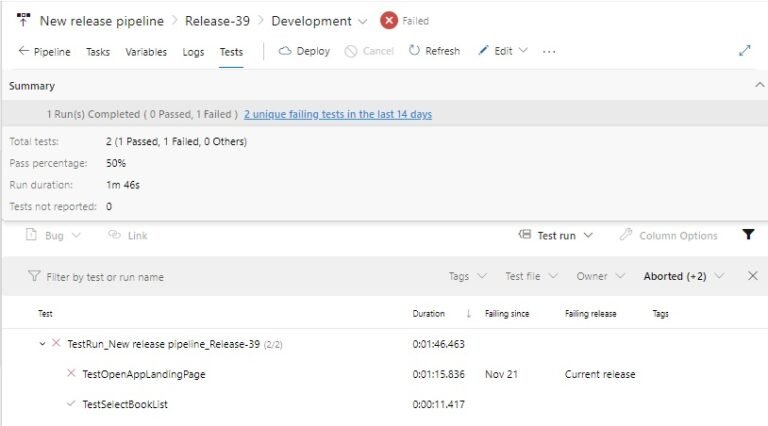Click the 0:01:15.836 duration value
Viewport: 768px width, 426px height.
click(x=438, y=374)
